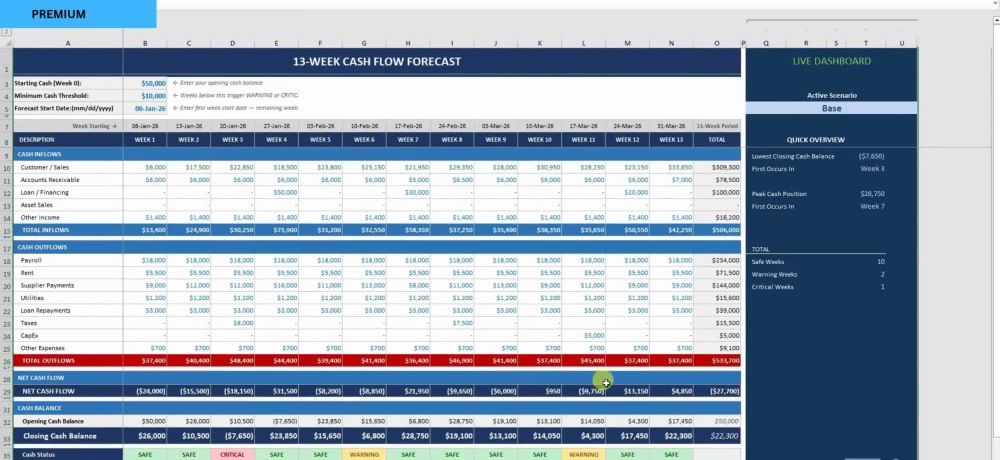Screen dimensions: 1000x460
Task: Click TOTAL INFLOWS total $506,000 cell
Action: [717, 230]
